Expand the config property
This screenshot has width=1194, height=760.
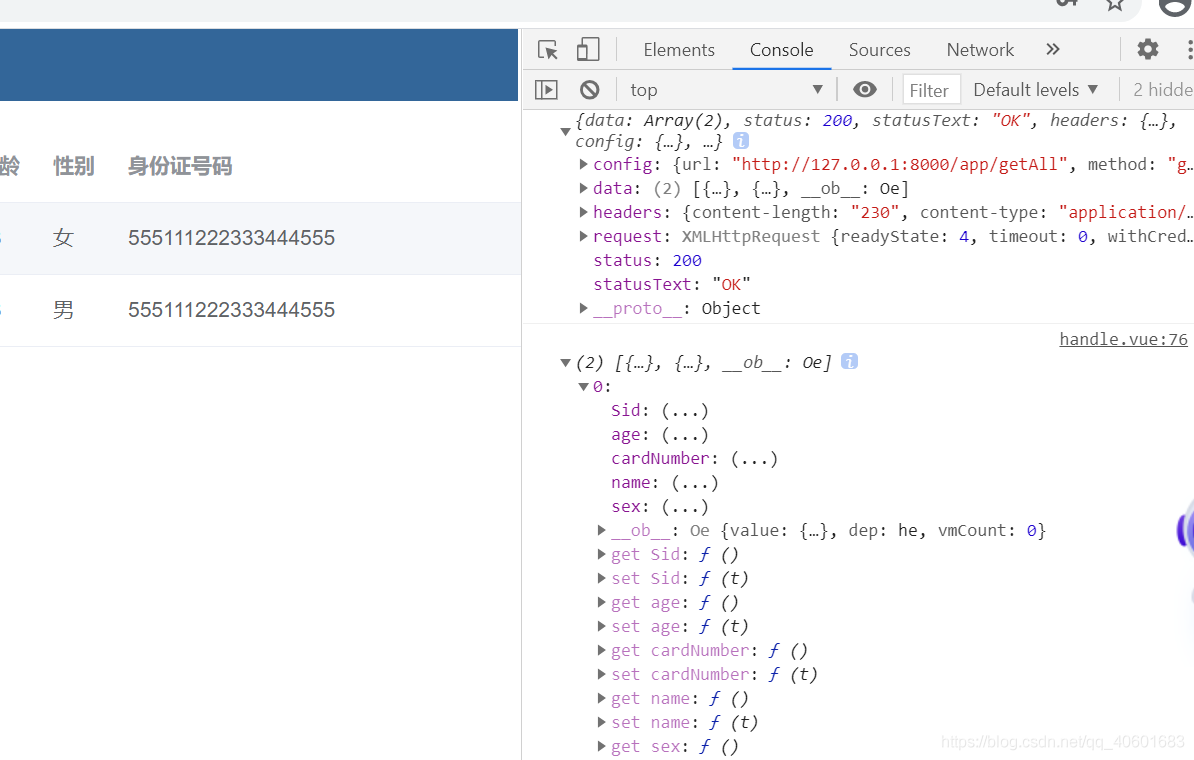coord(583,164)
